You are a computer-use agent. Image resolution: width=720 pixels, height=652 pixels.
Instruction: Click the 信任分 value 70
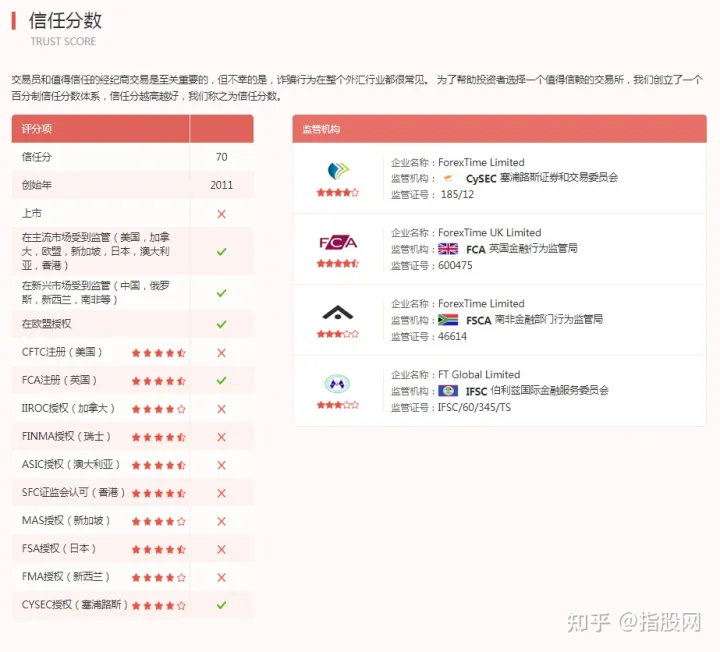221,157
